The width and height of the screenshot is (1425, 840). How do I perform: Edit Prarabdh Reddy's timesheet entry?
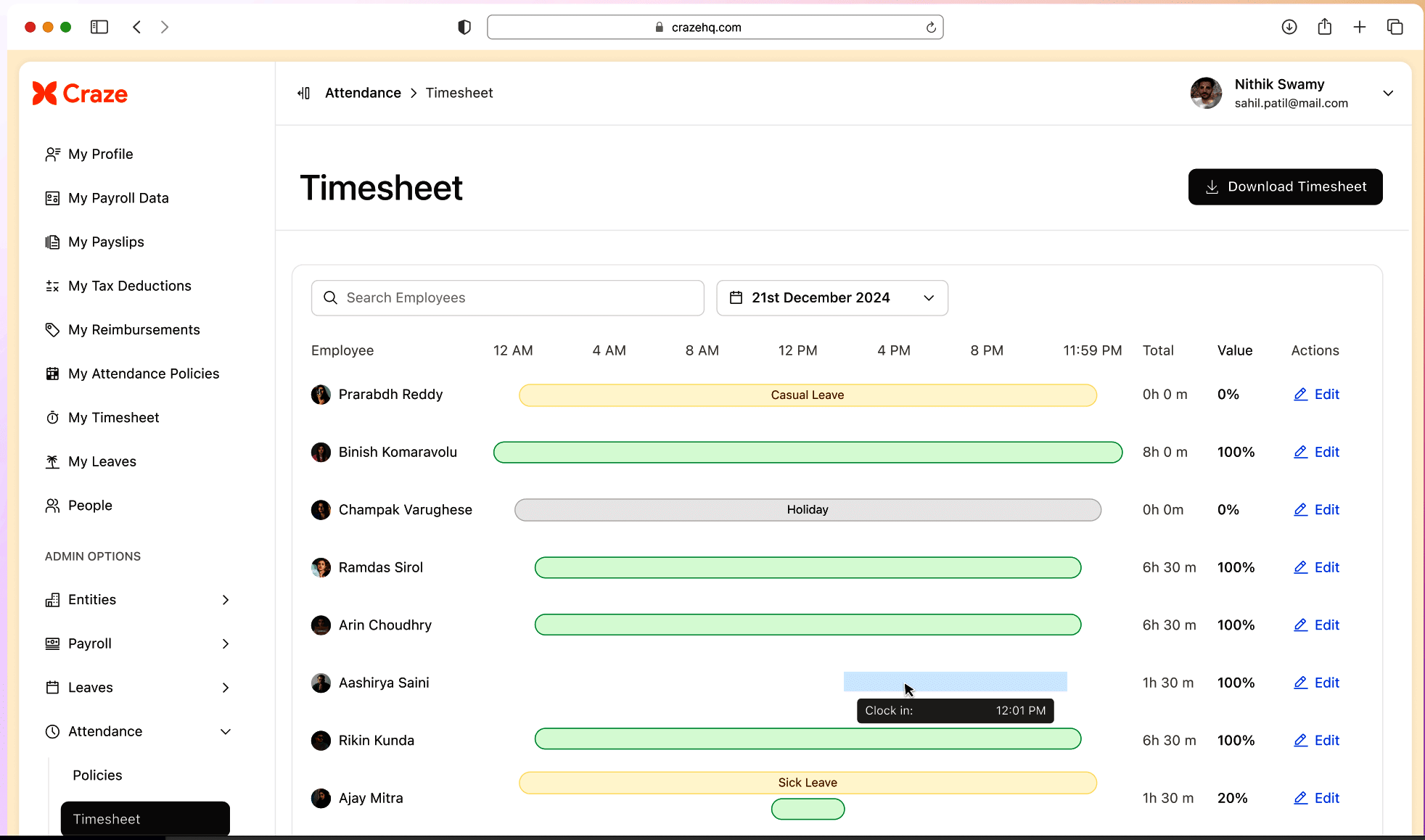(1317, 395)
